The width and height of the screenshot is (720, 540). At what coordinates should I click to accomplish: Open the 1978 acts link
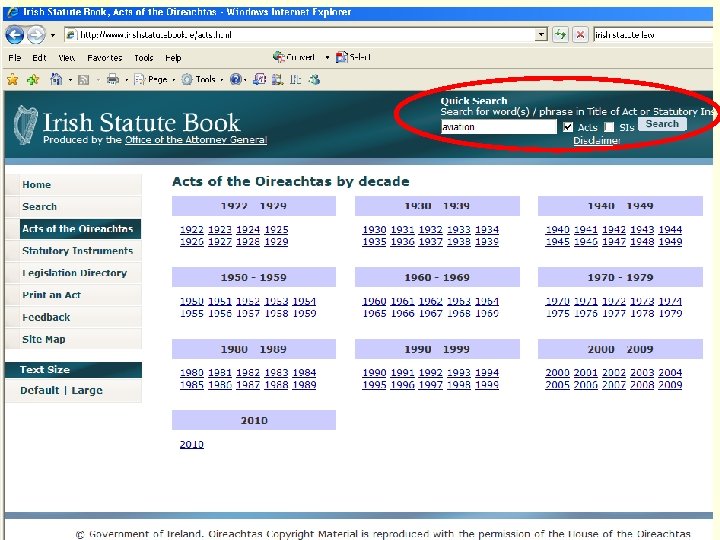tap(642, 314)
